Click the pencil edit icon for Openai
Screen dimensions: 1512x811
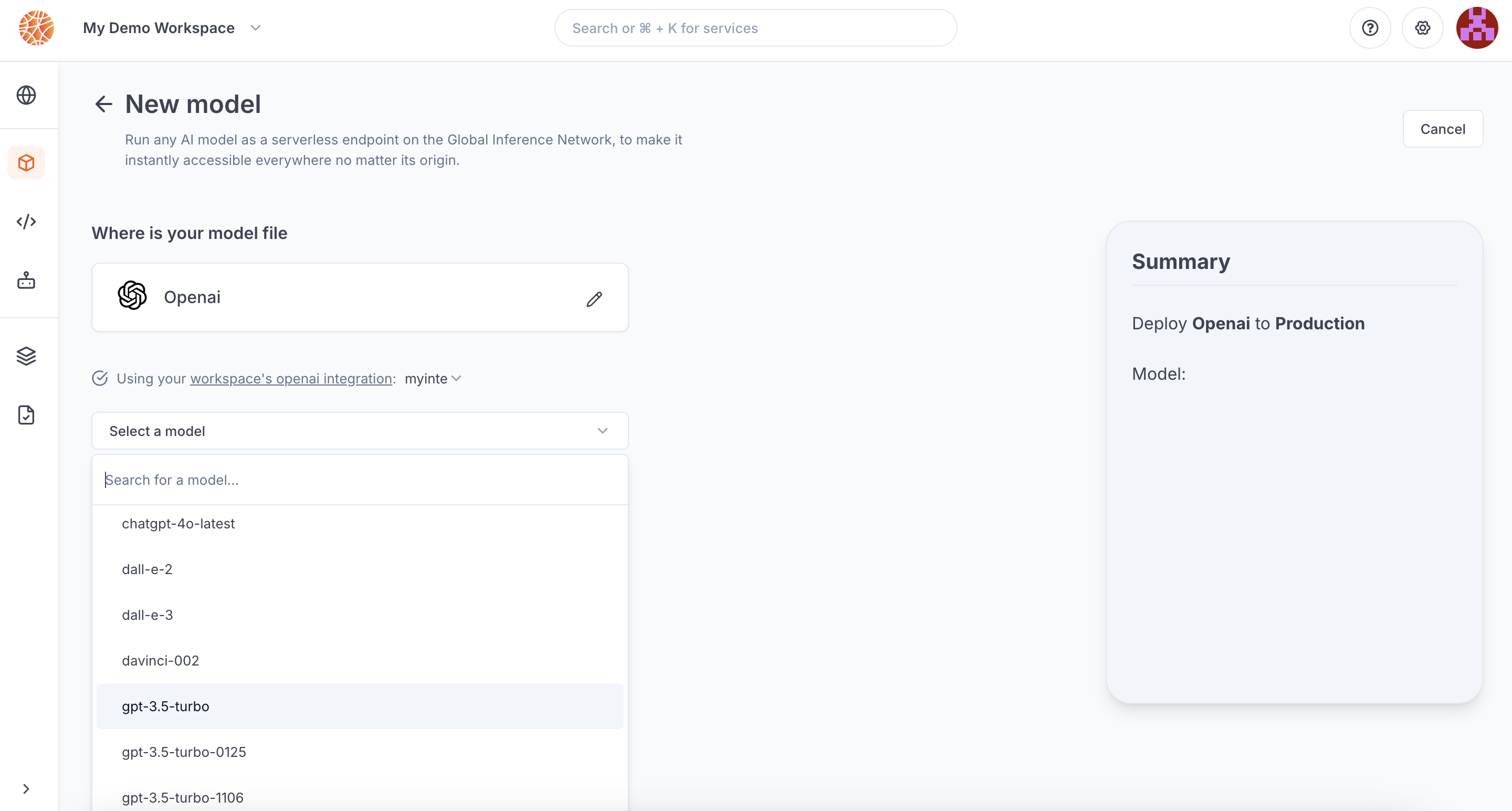(x=594, y=299)
